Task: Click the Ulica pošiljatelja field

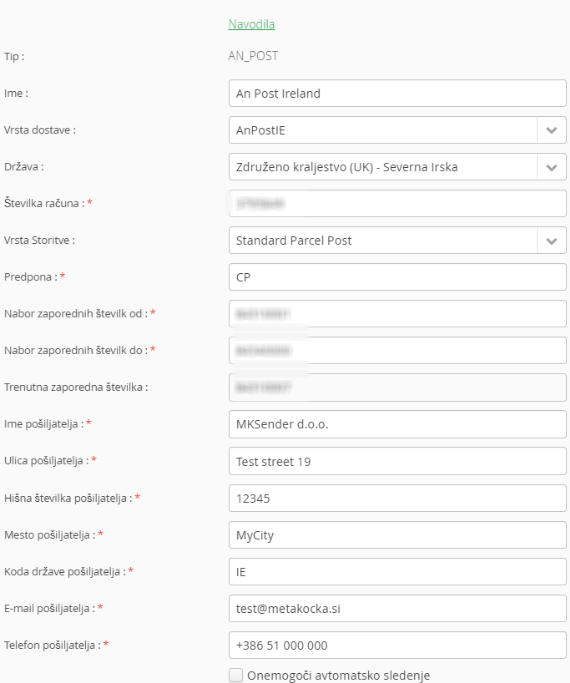Action: point(398,461)
